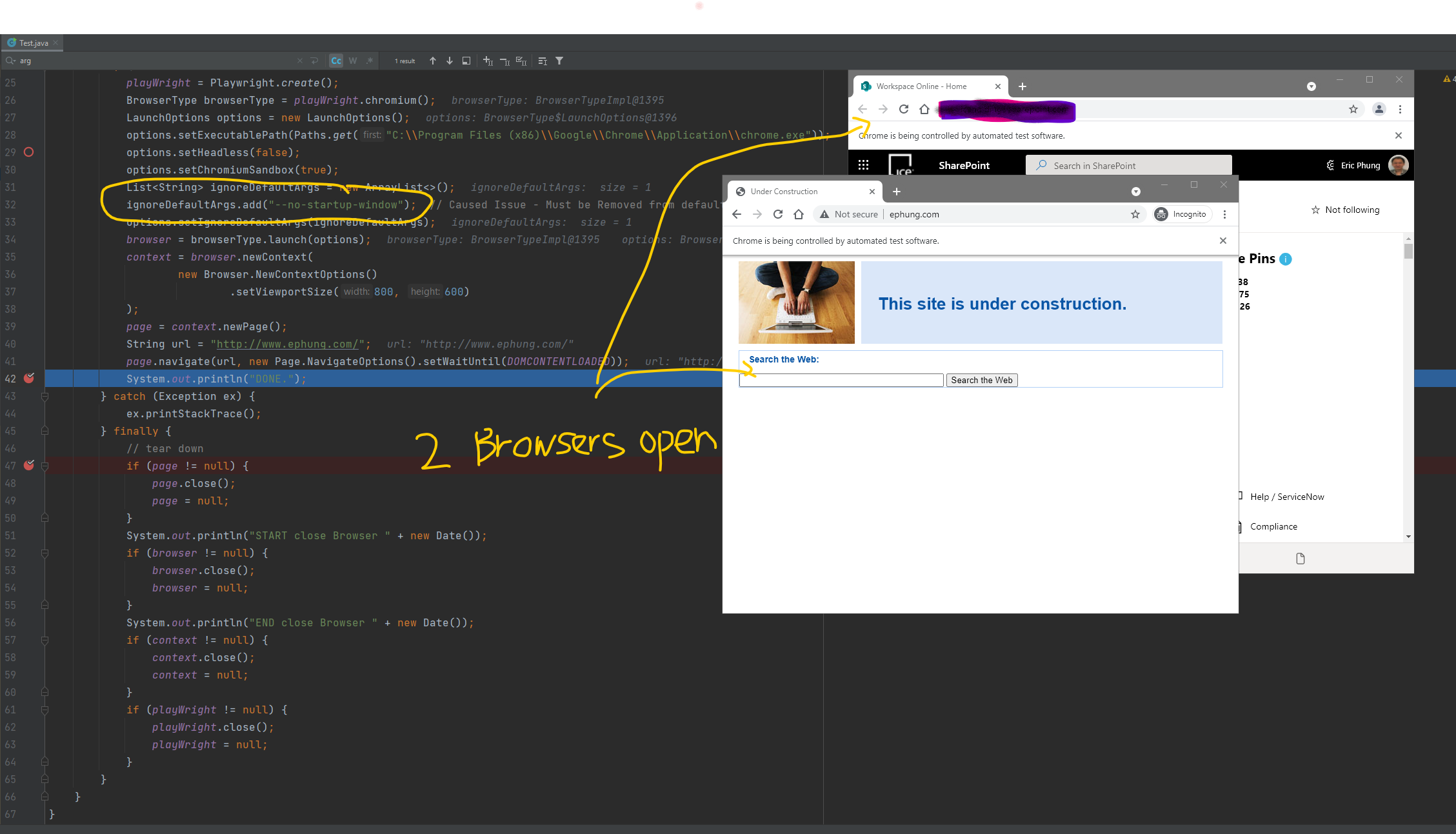The height and width of the screenshot is (834, 1456).
Task: Click the search results filter icon
Action: [559, 61]
